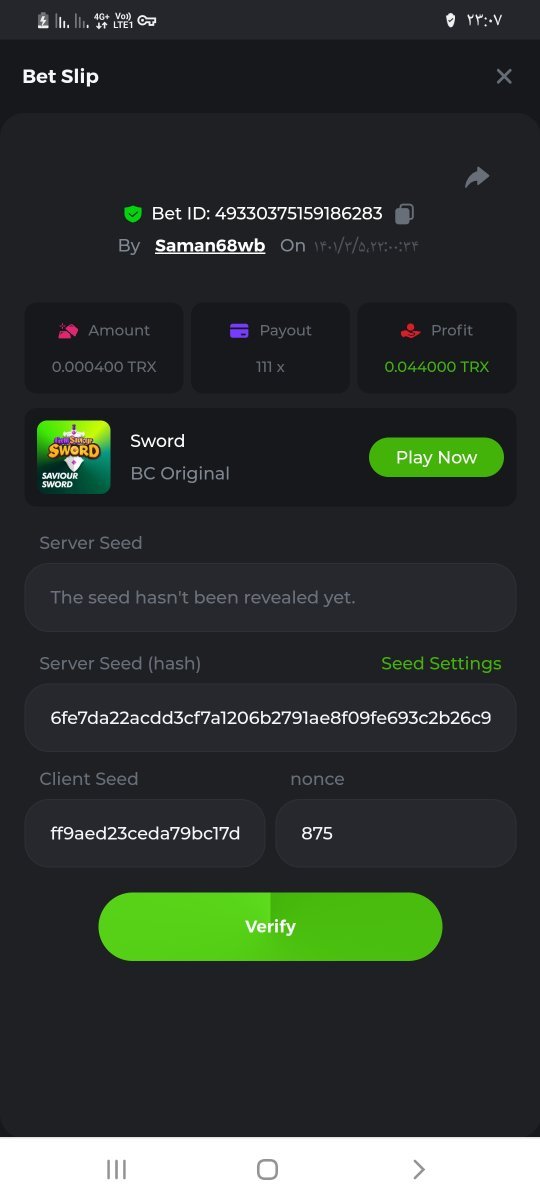
Task: Select the Server Seed field
Action: tap(270, 597)
